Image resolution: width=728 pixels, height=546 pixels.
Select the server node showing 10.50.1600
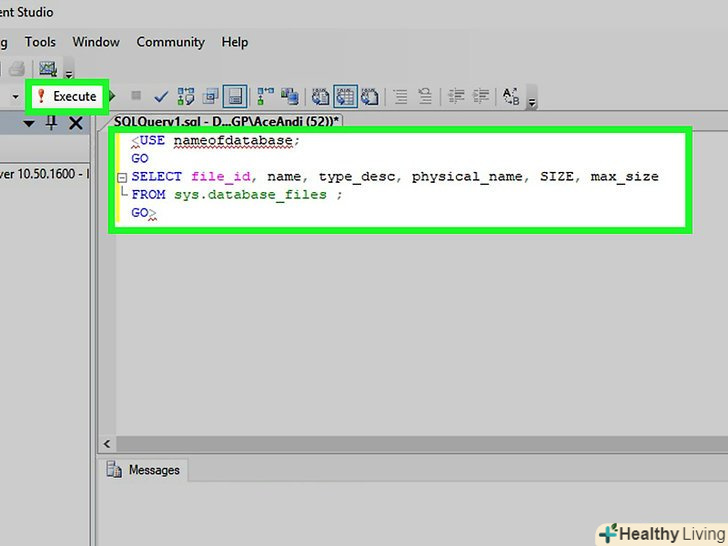click(44, 174)
